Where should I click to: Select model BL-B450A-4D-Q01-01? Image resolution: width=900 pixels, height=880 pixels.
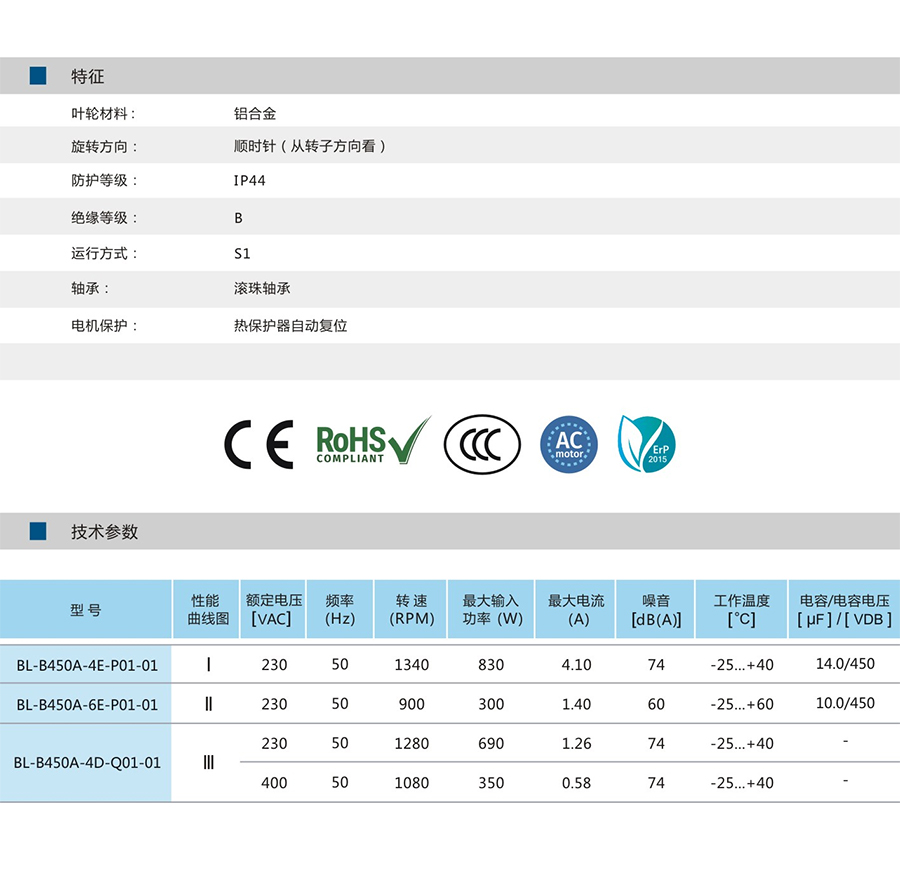pos(87,762)
